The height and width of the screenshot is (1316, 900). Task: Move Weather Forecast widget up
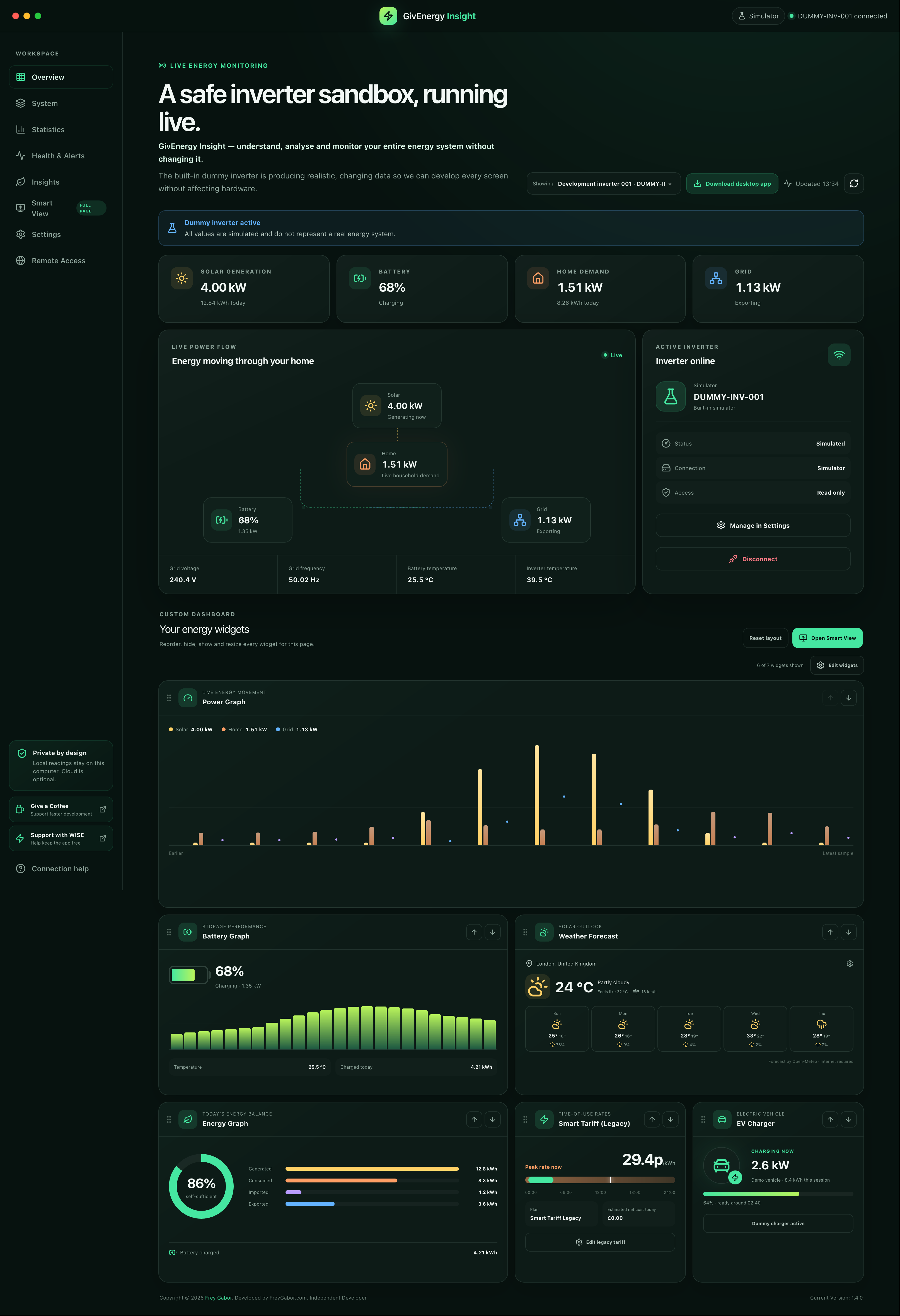pyautogui.click(x=830, y=932)
